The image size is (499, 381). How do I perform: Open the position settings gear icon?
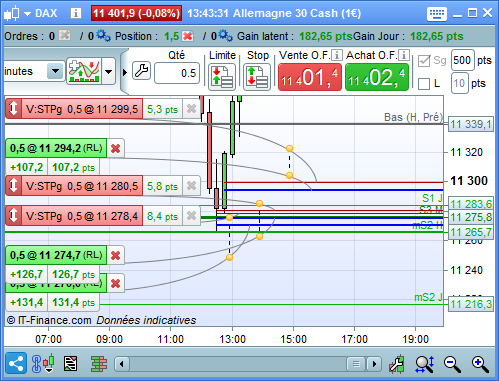226,36
